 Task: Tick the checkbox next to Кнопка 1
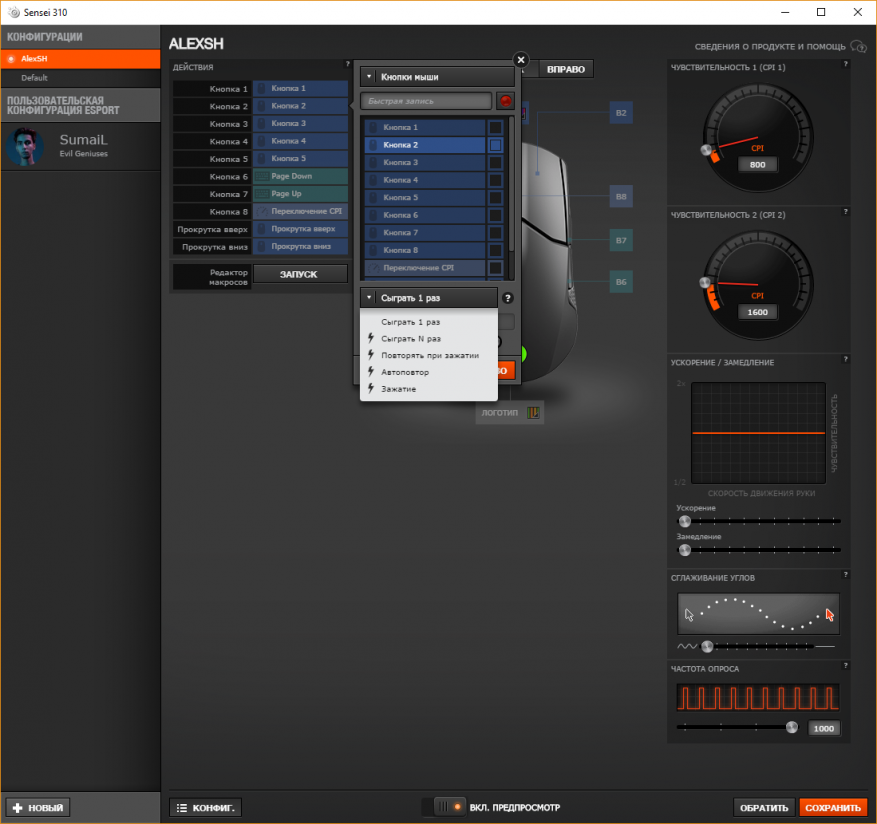tap(496, 128)
